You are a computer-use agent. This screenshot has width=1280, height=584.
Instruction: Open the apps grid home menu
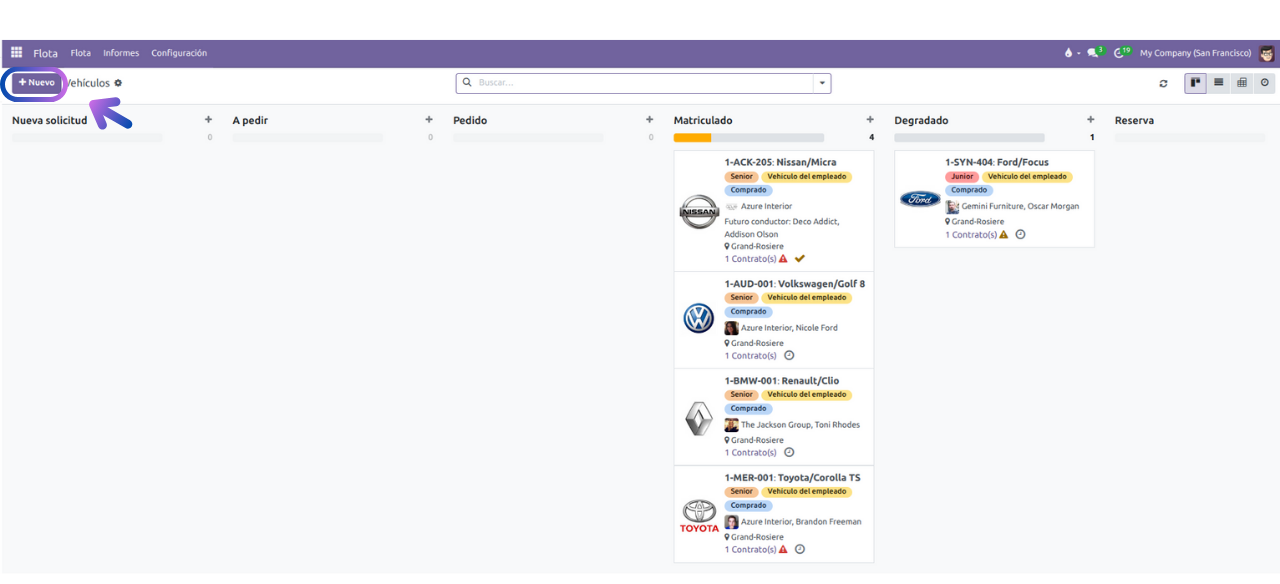[x=17, y=53]
